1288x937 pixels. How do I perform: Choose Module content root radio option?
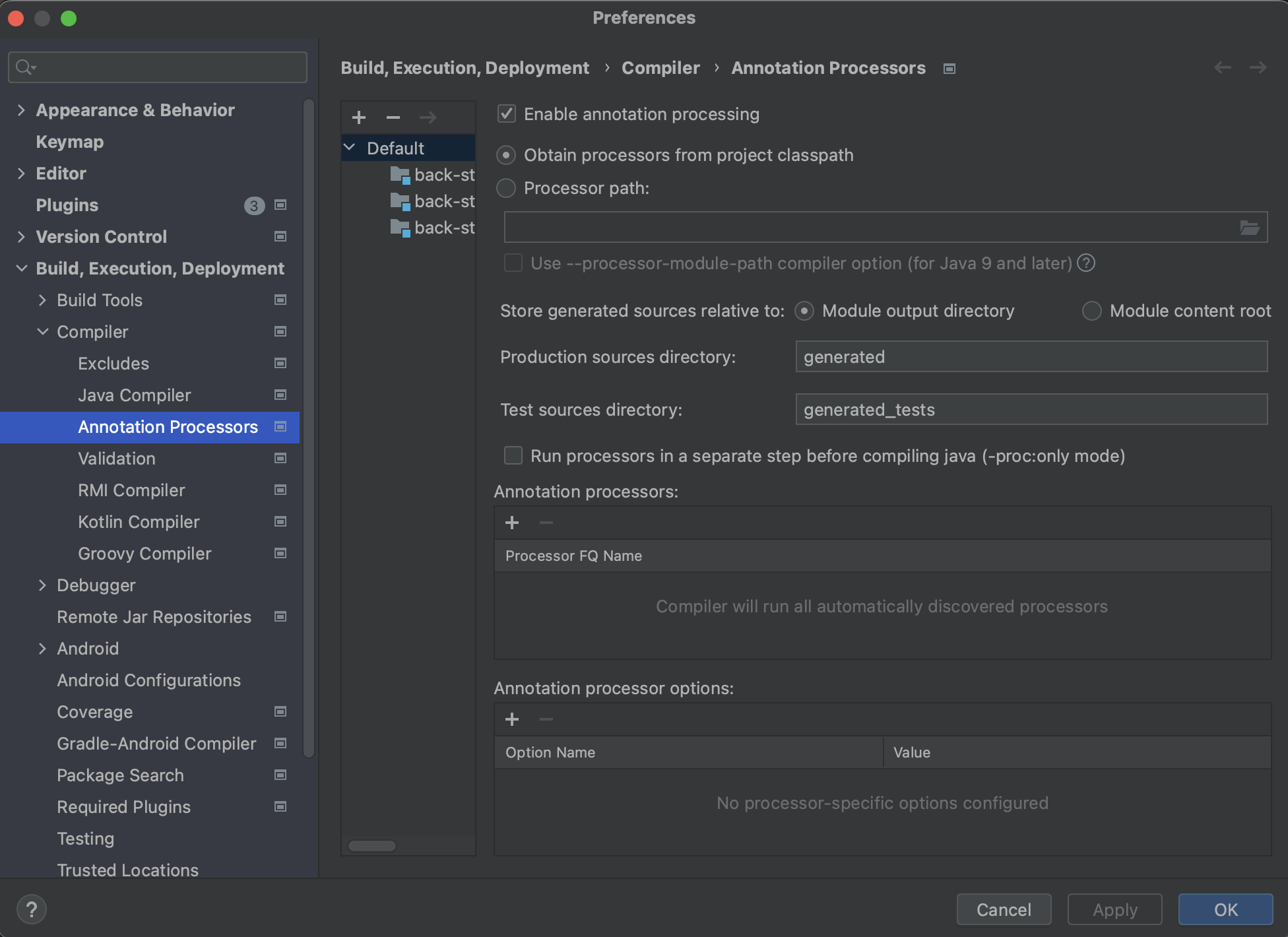[x=1092, y=311]
